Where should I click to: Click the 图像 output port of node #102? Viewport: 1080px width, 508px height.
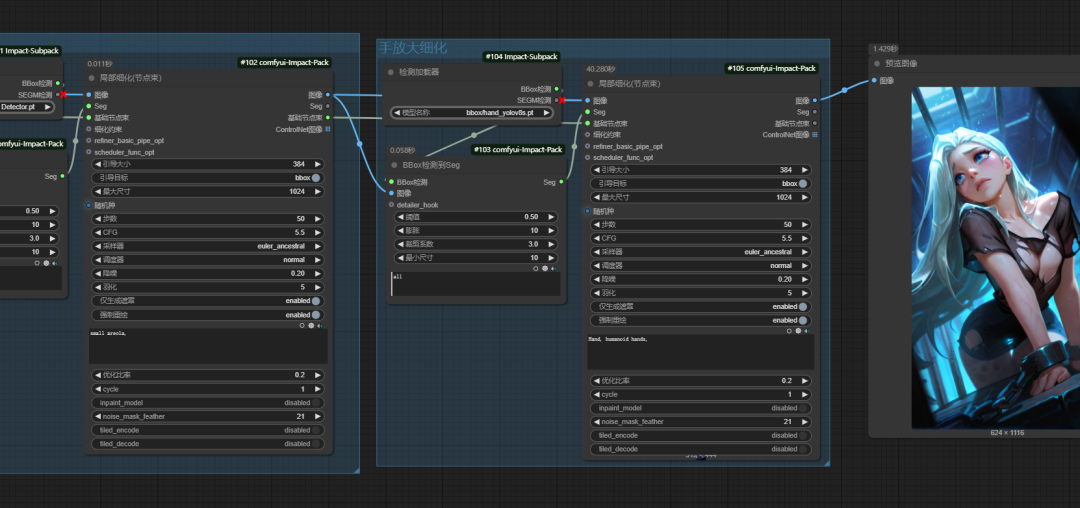pyautogui.click(x=327, y=94)
